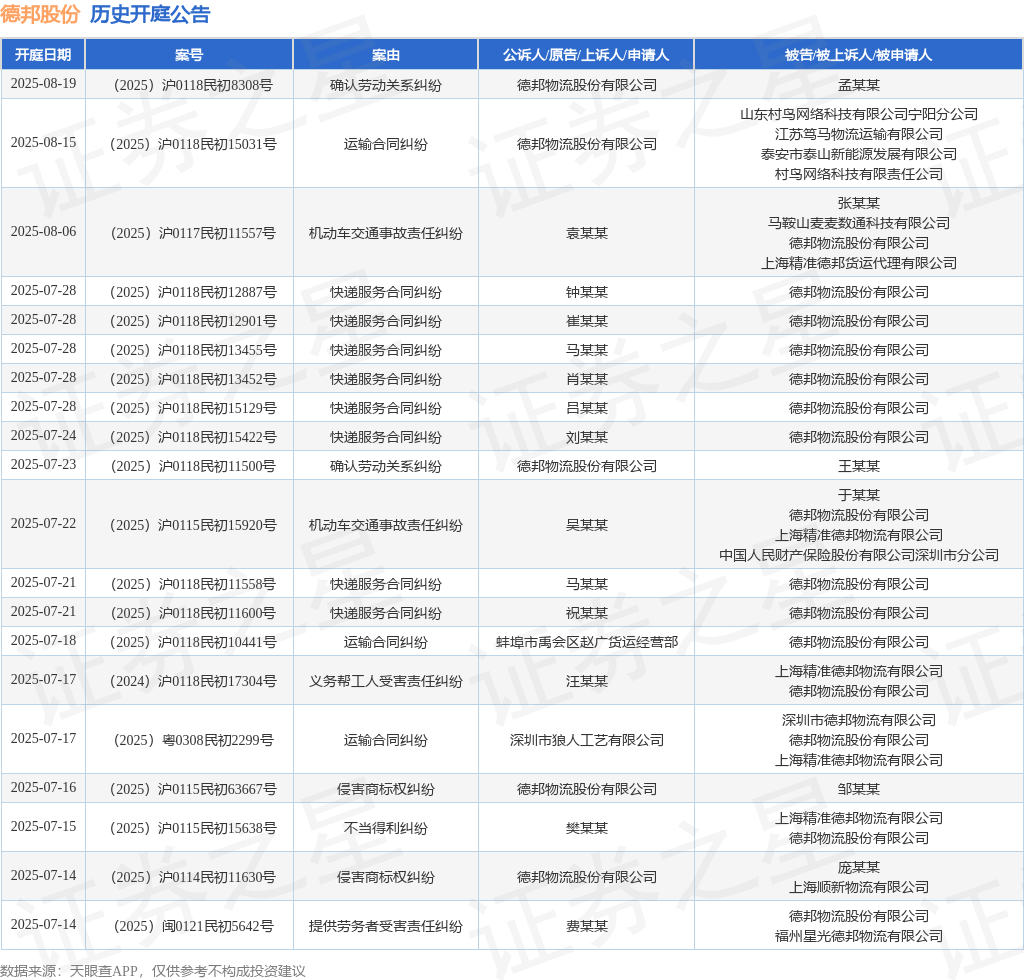
Task: Click plaintiff 袁某某
Action: 586,233
